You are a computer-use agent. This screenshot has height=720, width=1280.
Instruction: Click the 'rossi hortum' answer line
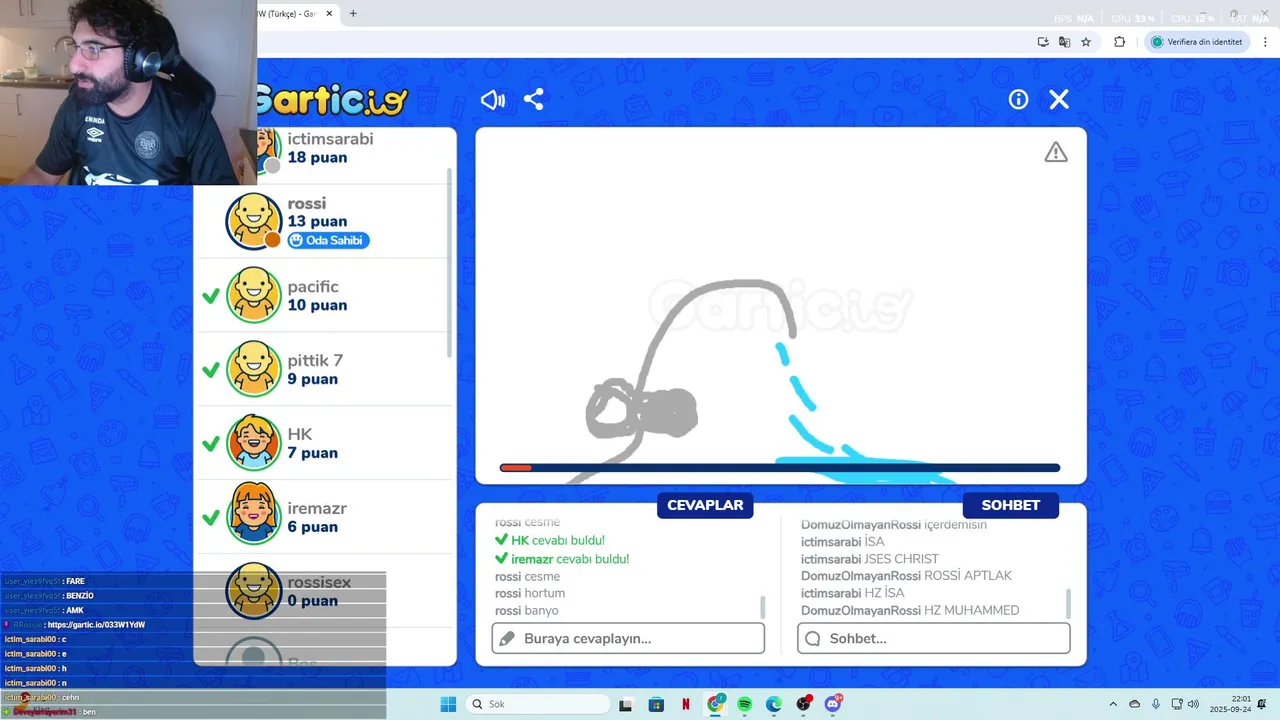(x=530, y=593)
